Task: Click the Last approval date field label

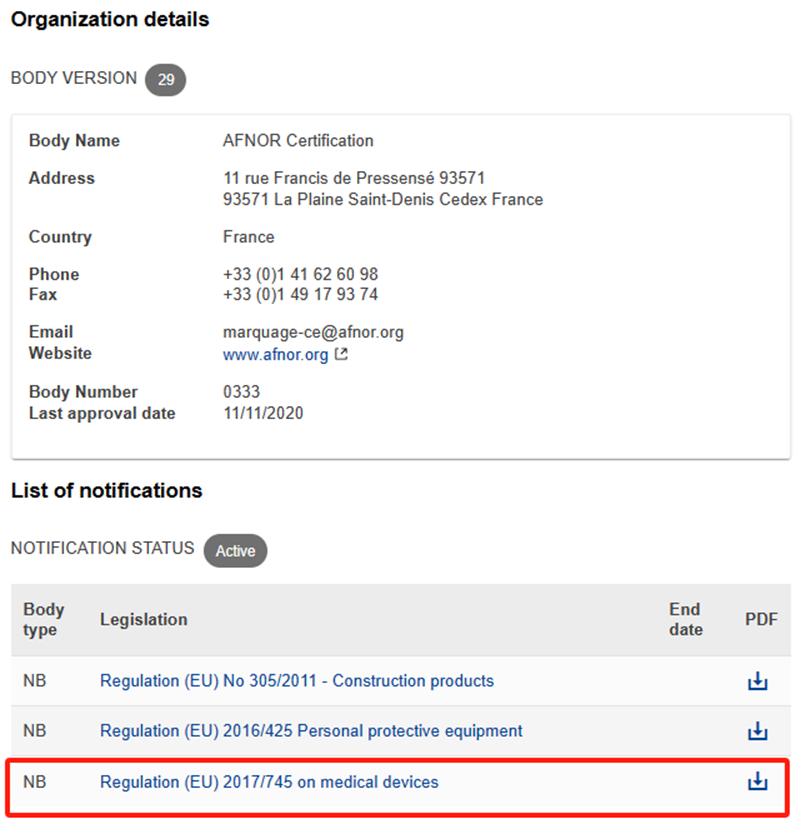Action: point(102,414)
